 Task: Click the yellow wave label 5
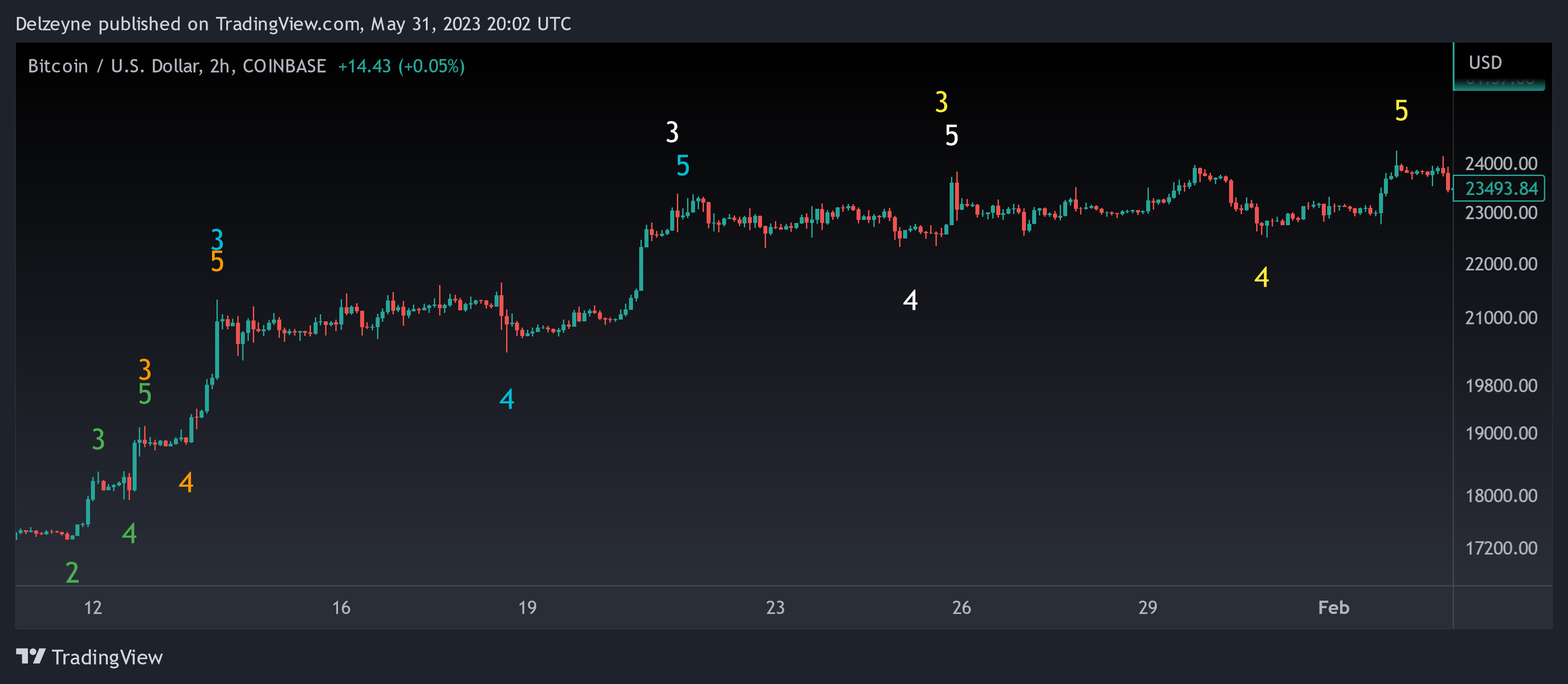(x=1401, y=110)
